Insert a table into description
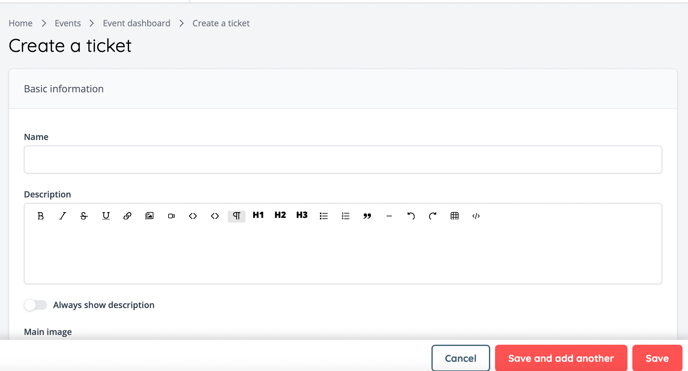This screenshot has height=371, width=688. 455,216
